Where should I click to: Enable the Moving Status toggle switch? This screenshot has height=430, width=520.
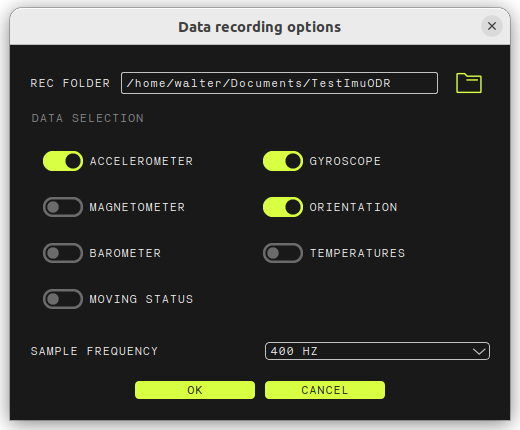tap(63, 299)
